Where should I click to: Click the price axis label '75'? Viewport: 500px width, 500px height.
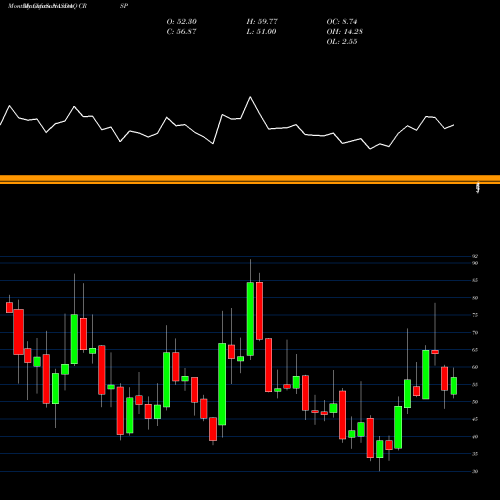475,315
